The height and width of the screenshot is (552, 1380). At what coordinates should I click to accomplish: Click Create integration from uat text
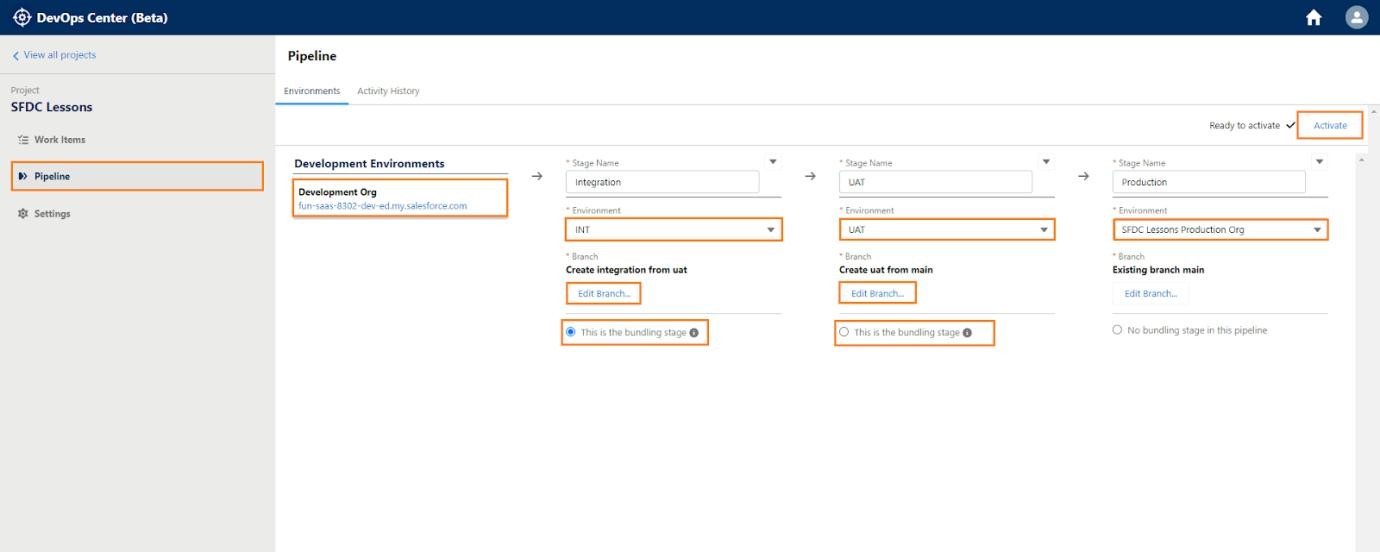[x=626, y=270]
